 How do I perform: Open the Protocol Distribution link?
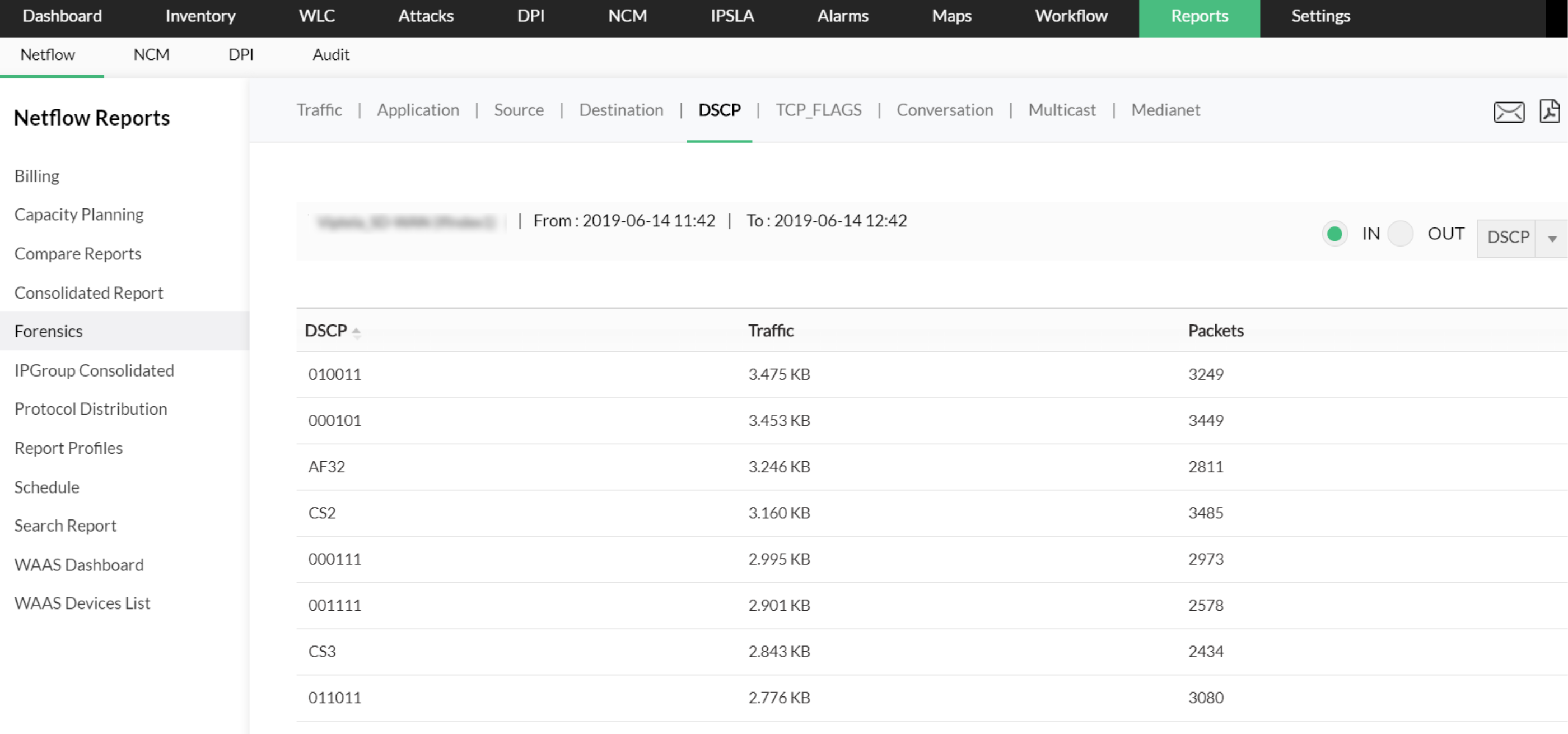tap(91, 408)
